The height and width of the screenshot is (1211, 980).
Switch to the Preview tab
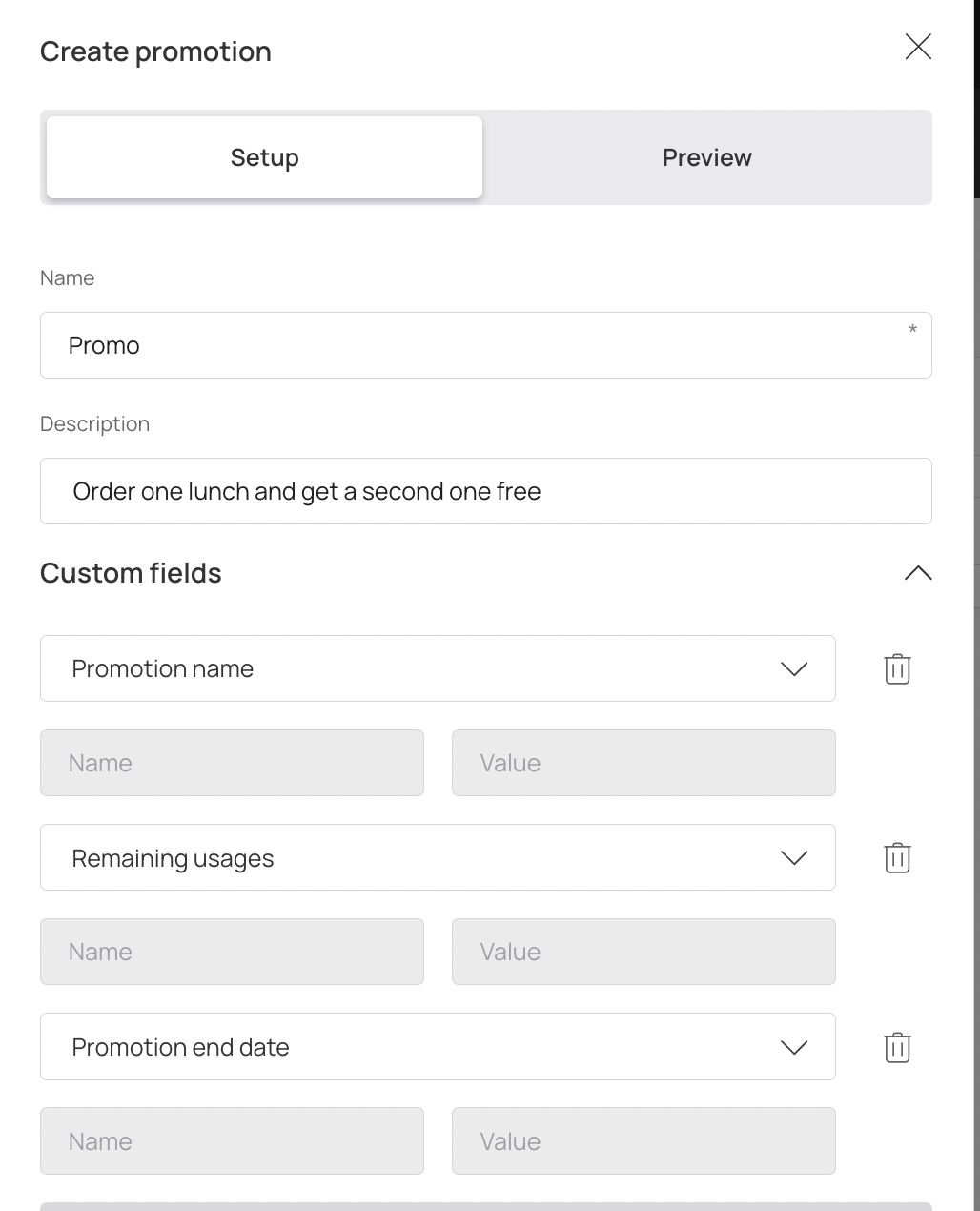[706, 157]
